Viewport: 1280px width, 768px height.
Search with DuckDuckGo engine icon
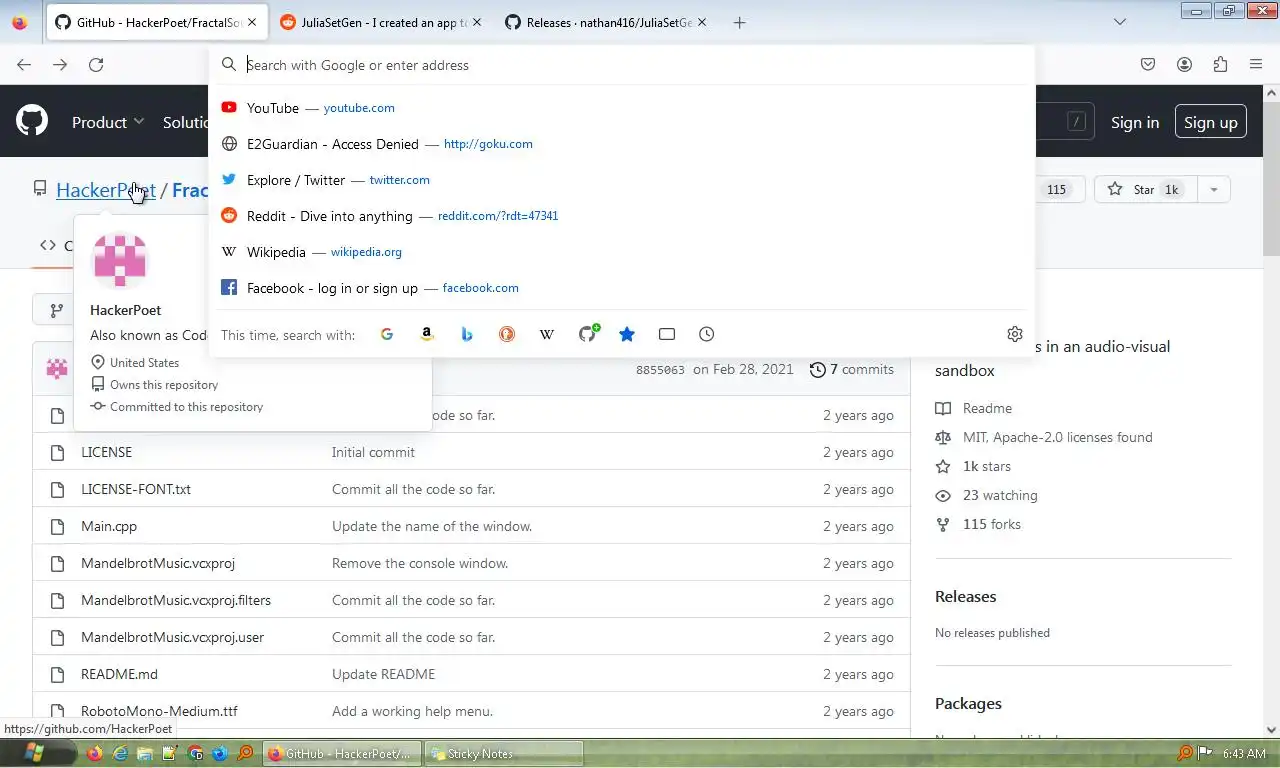pyautogui.click(x=507, y=334)
